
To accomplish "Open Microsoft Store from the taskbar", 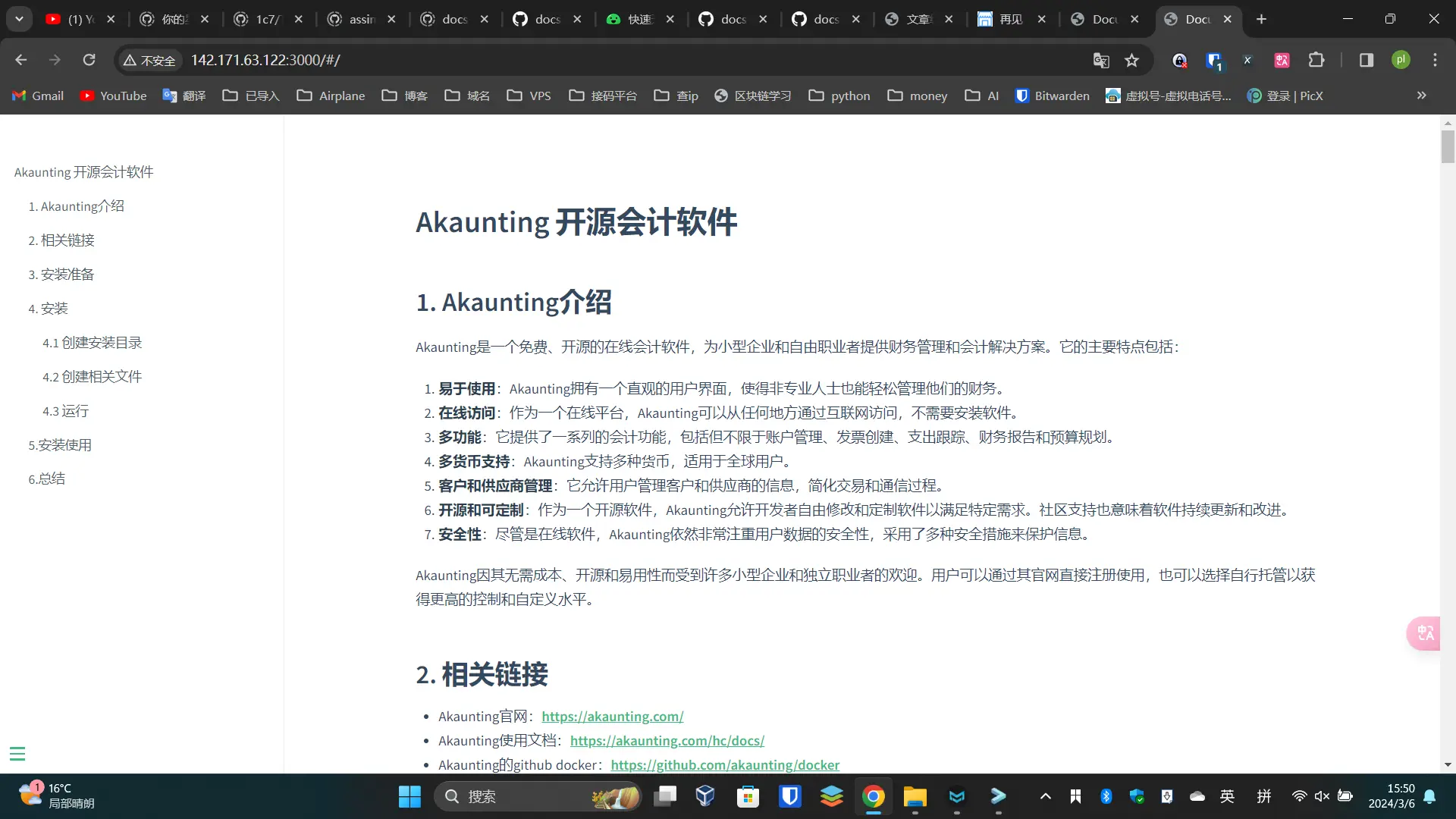I will point(748,796).
